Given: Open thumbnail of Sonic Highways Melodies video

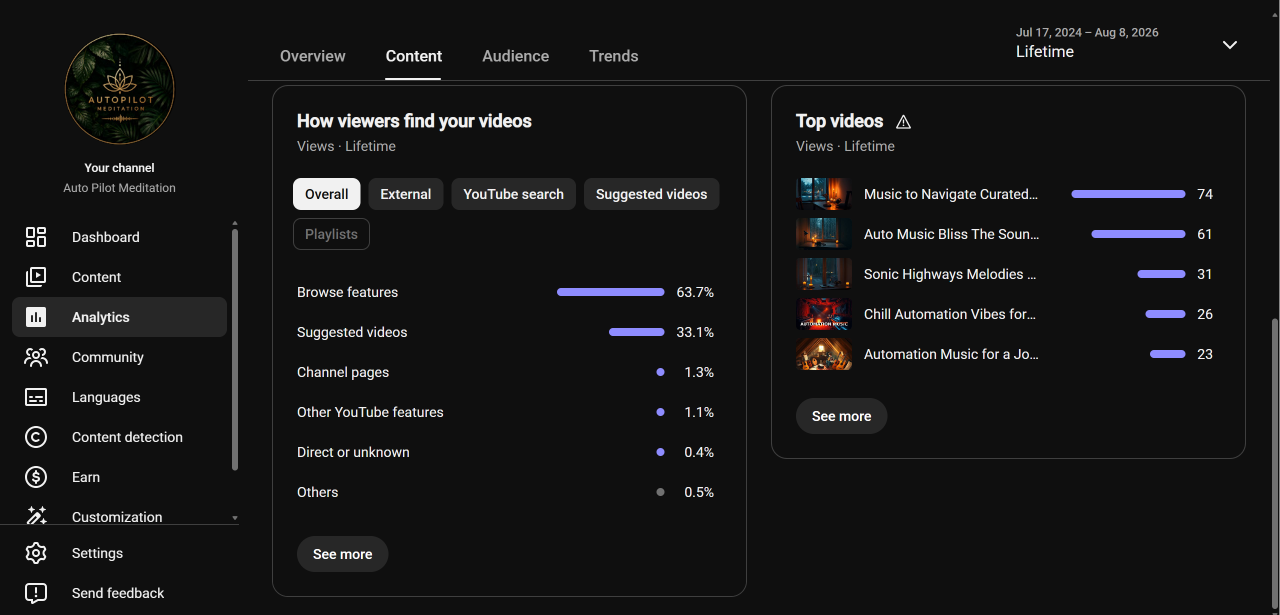Looking at the screenshot, I should (x=824, y=274).
